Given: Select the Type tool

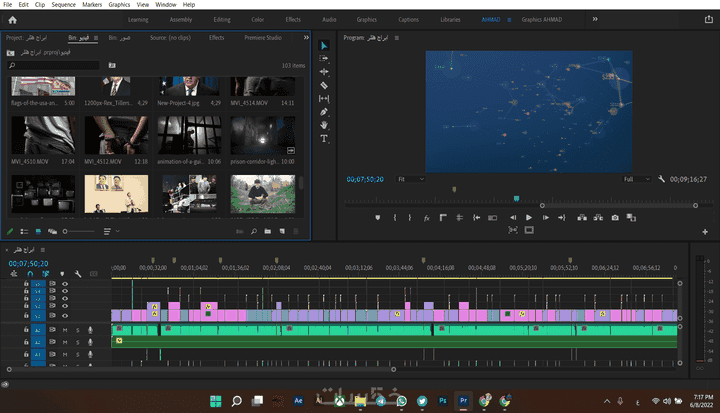Looking at the screenshot, I should [324, 138].
